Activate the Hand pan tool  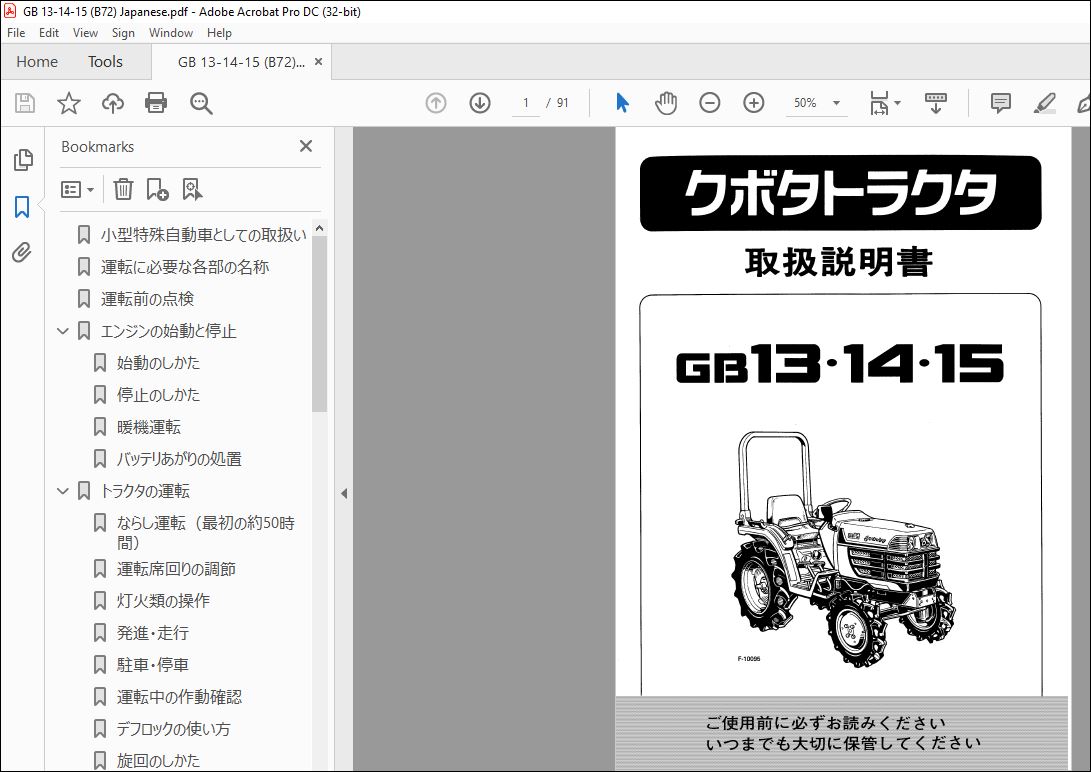coord(666,103)
